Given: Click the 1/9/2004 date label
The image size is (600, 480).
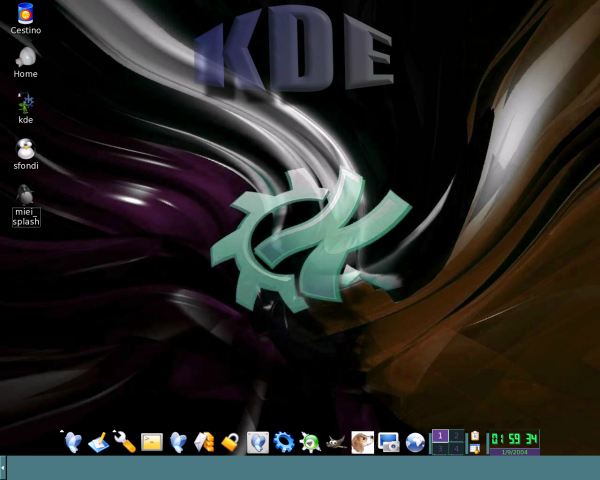Looking at the screenshot, I should point(515,452).
